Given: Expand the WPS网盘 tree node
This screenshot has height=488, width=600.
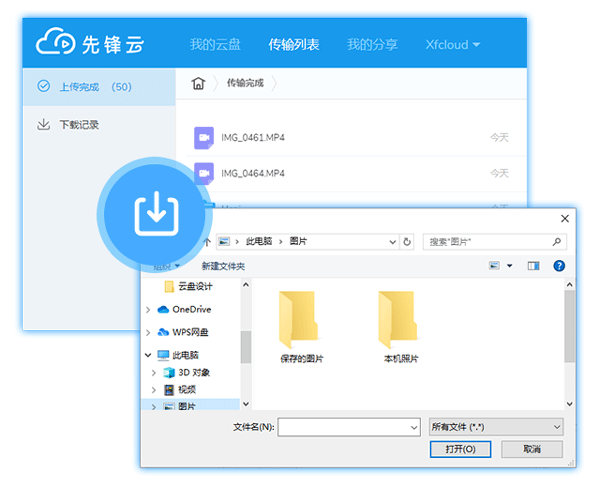Looking at the screenshot, I should pyautogui.click(x=149, y=332).
